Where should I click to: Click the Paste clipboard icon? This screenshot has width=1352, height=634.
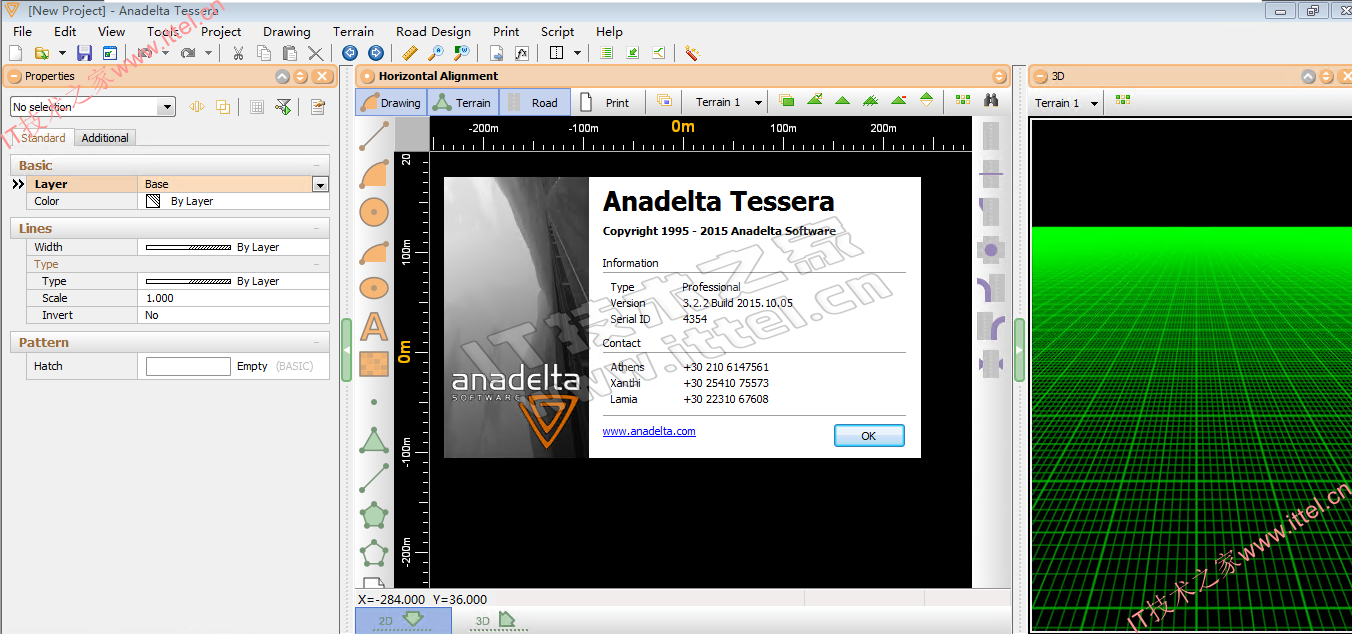pos(290,53)
